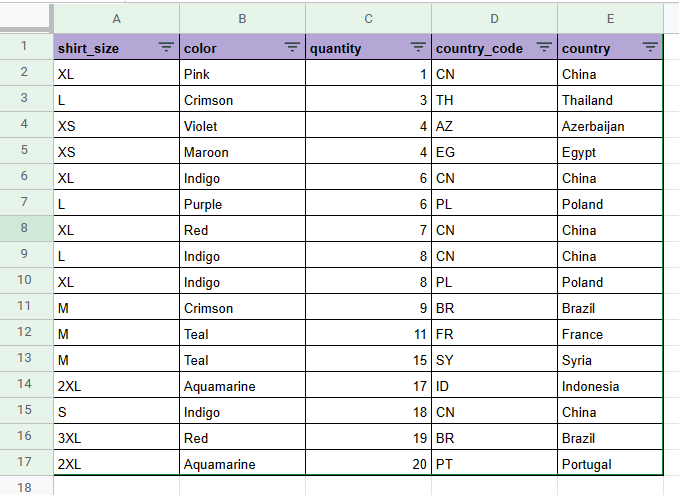This screenshot has width=679, height=495.
Task: Click the Crimson cell in row 11
Action: pyautogui.click(x=242, y=307)
